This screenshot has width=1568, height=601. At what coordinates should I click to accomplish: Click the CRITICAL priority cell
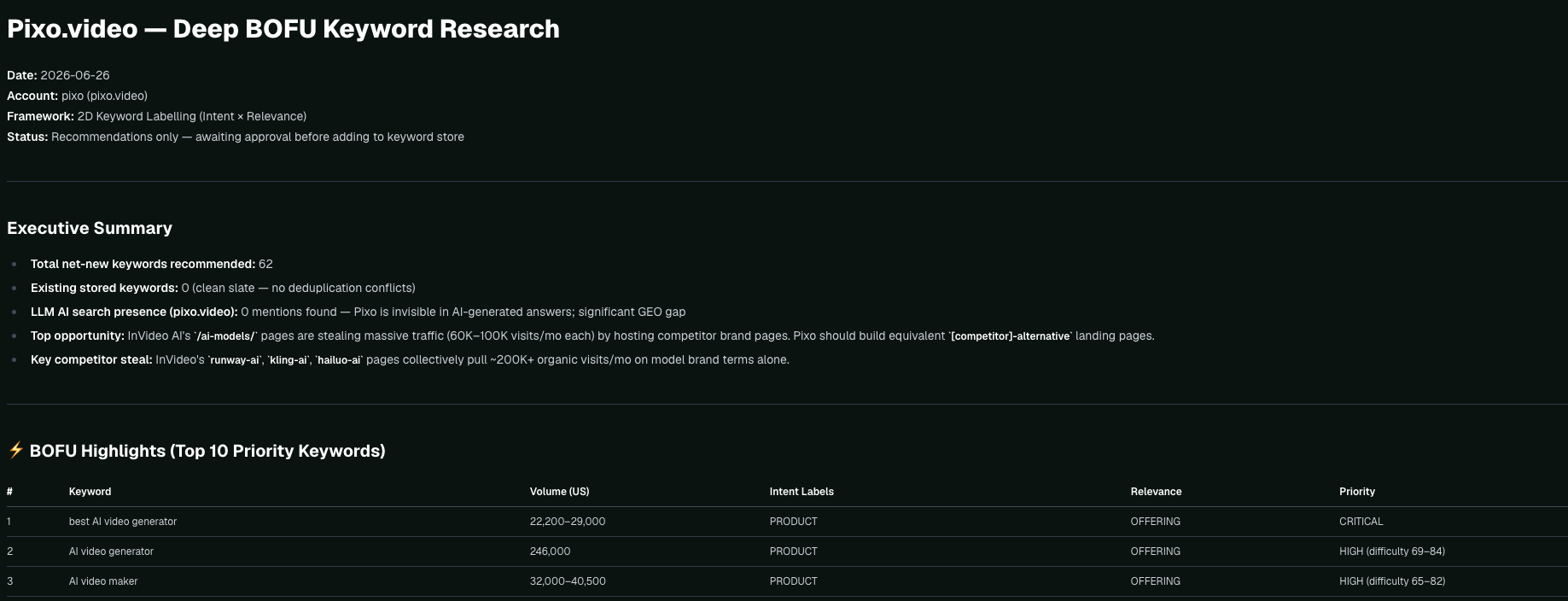[x=1361, y=522]
